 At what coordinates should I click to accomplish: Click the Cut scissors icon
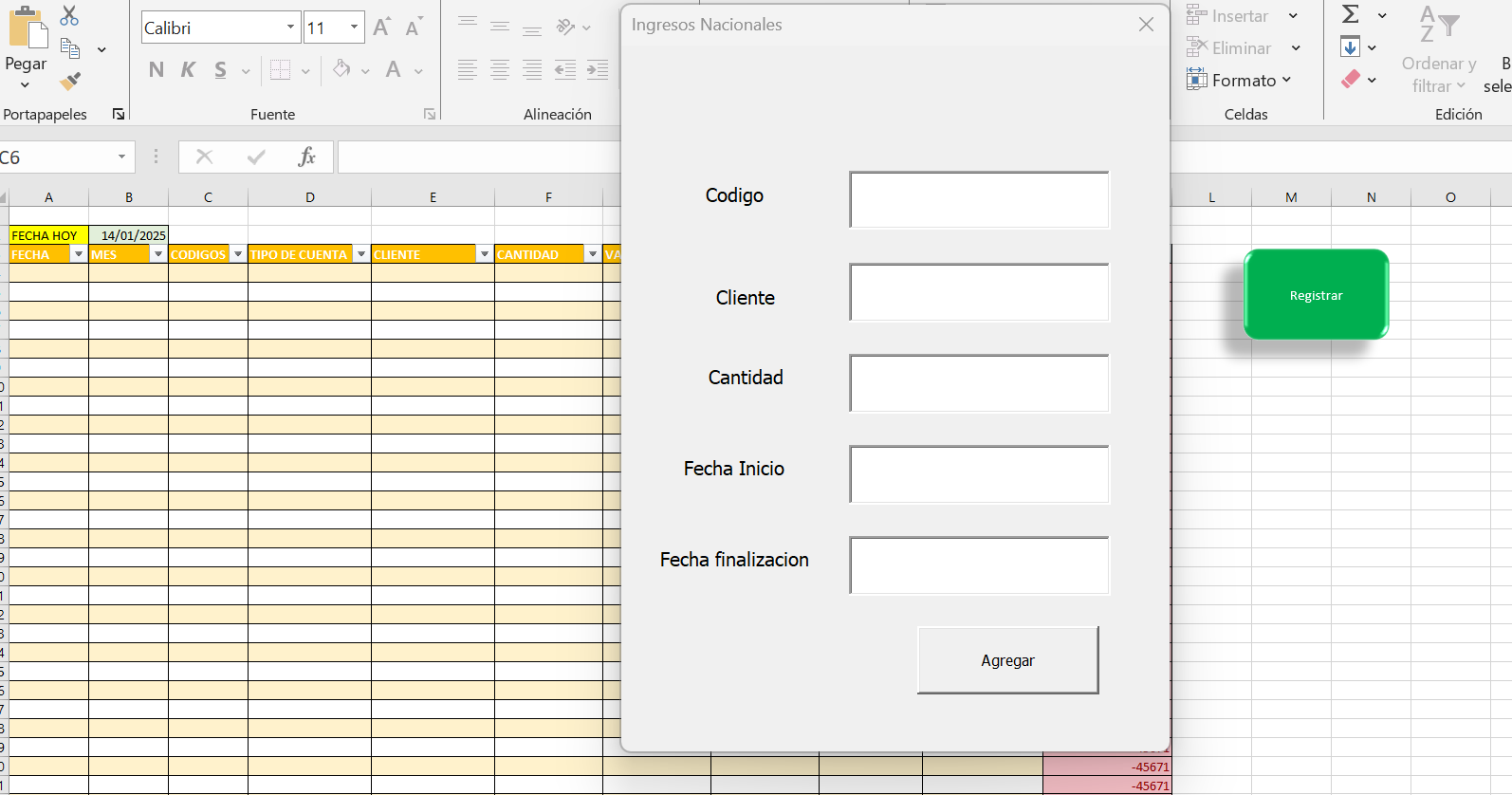69,15
